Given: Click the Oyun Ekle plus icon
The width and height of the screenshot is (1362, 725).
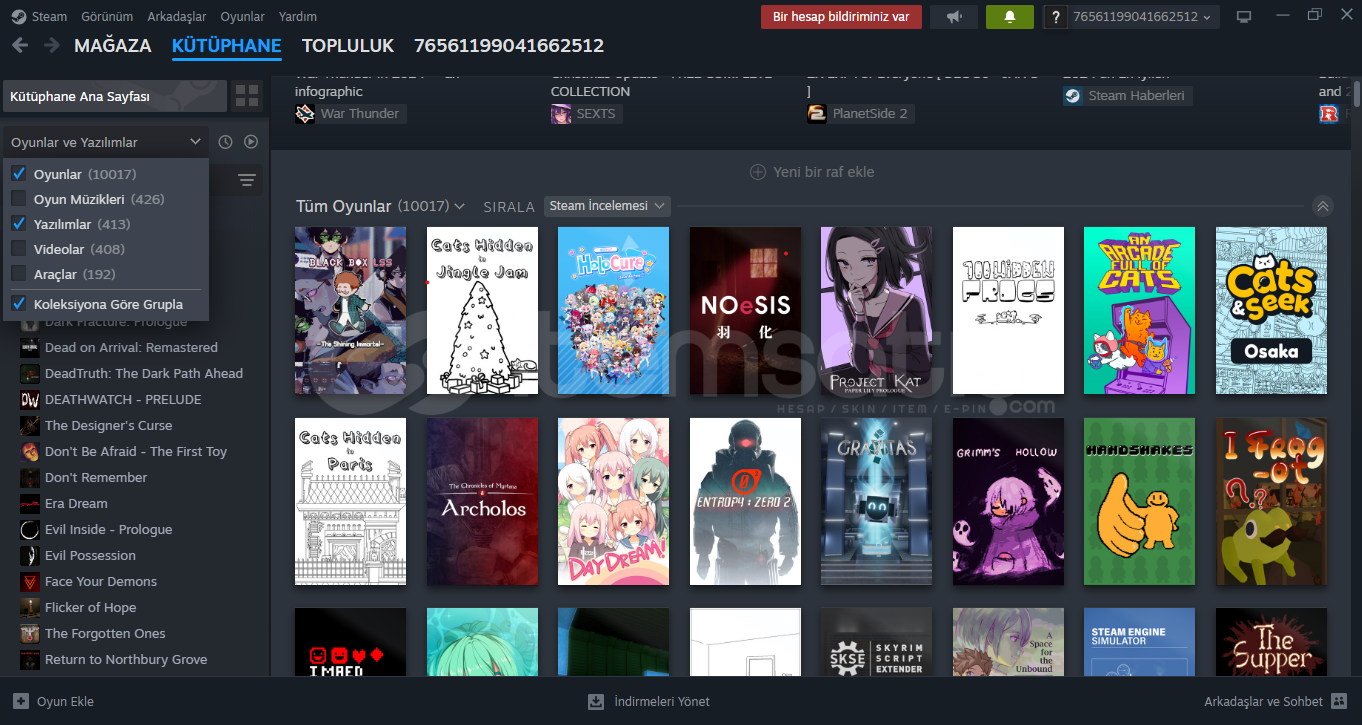Looking at the screenshot, I should [x=21, y=701].
